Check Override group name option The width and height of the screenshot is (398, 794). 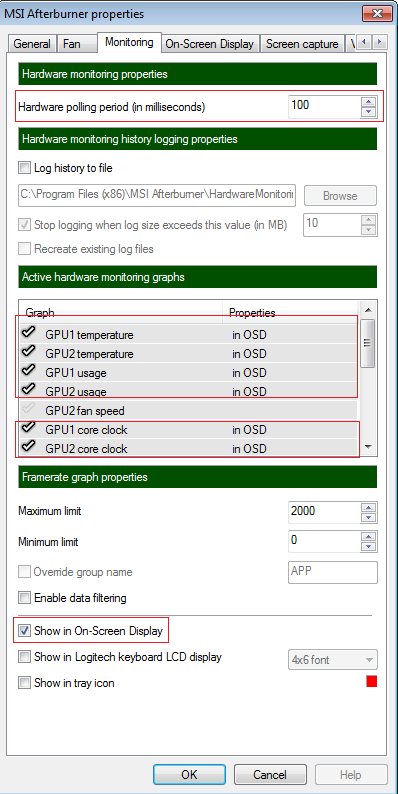(24, 572)
